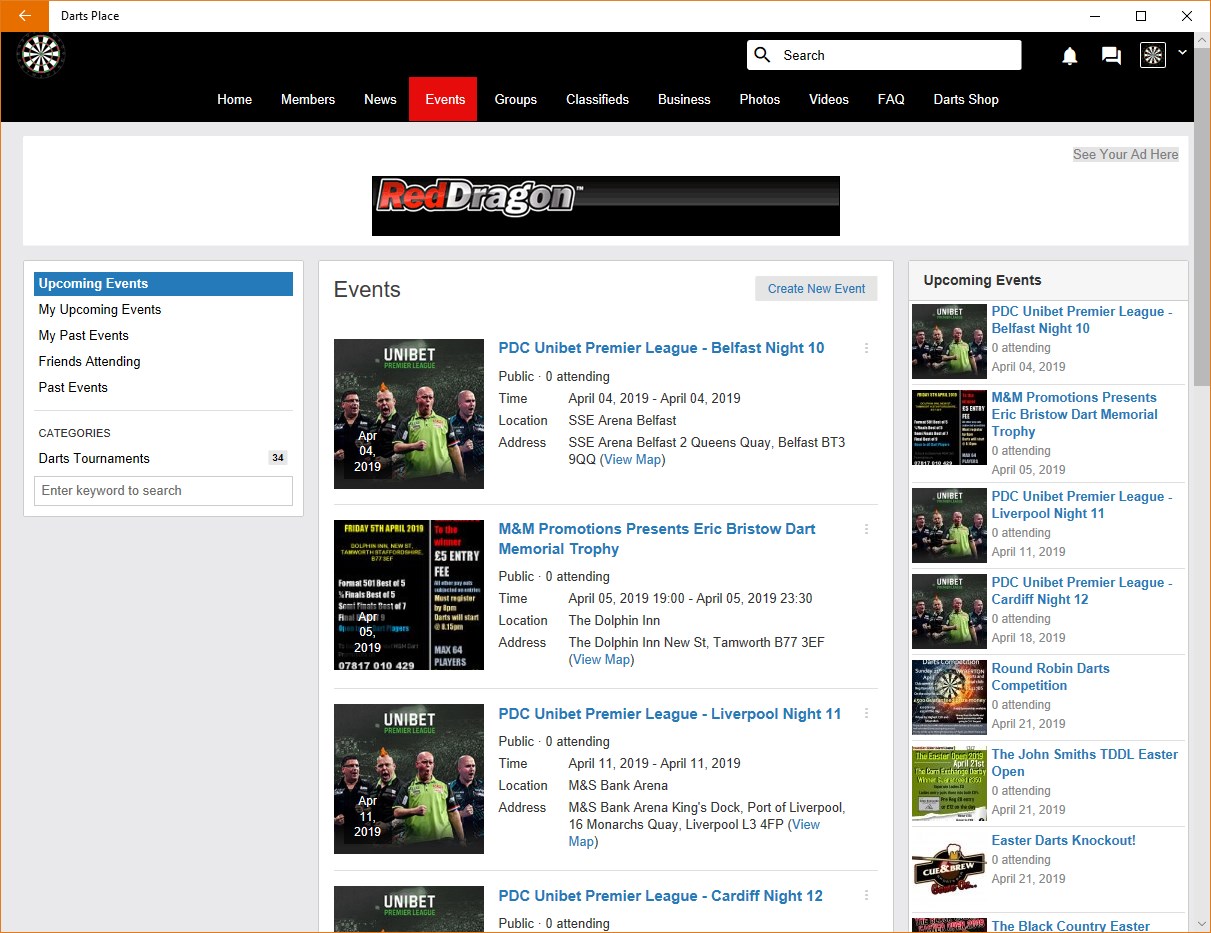Screen dimensions: 1211x933
Task: Open the Photos section
Action: pos(760,99)
